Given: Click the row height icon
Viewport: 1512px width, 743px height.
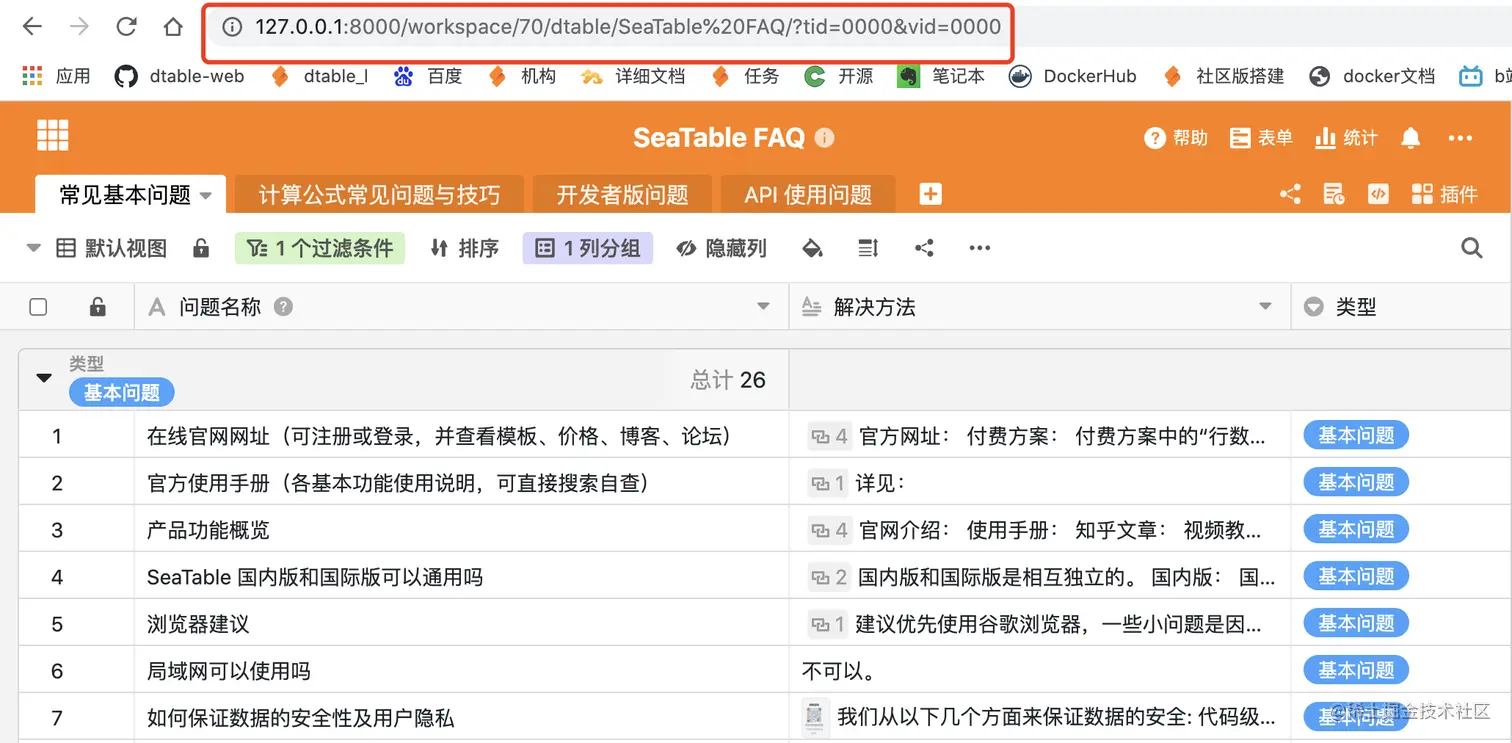Looking at the screenshot, I should pyautogui.click(x=868, y=248).
